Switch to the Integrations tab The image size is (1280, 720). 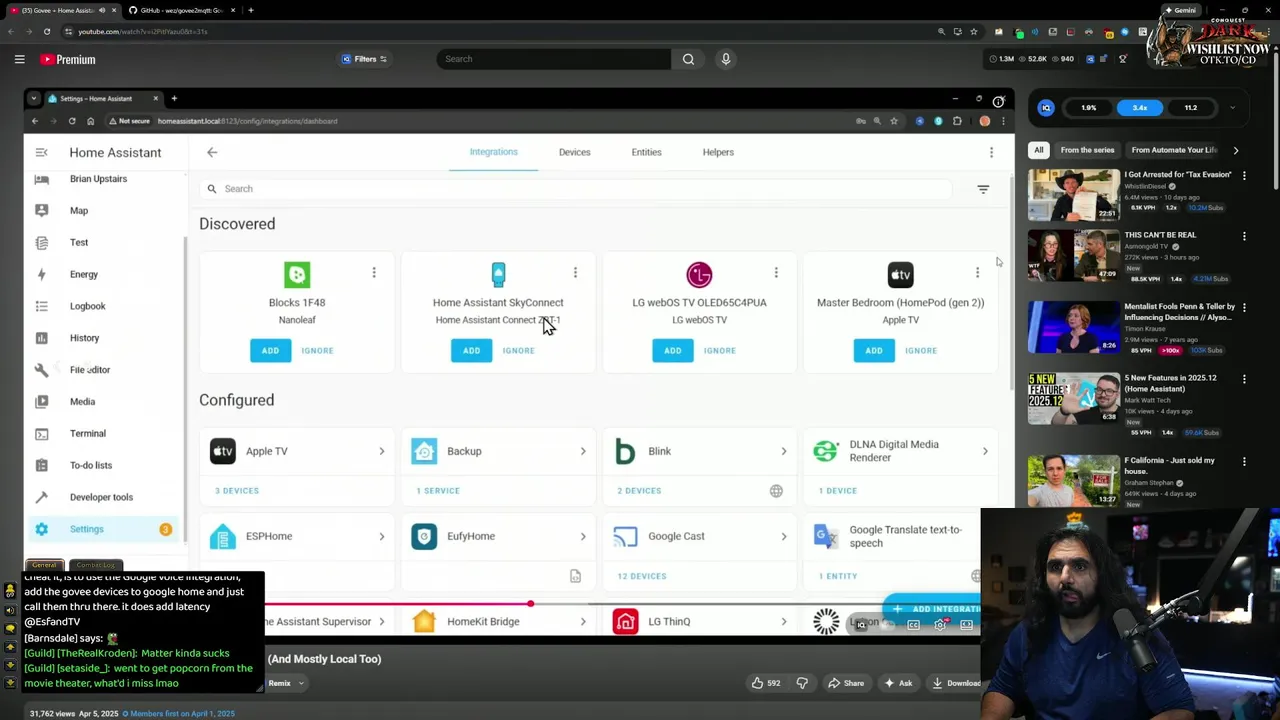(x=494, y=152)
